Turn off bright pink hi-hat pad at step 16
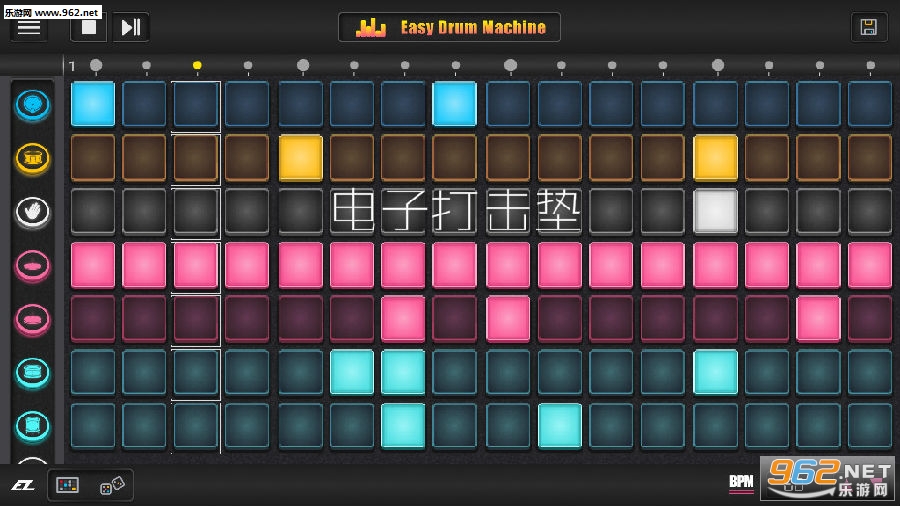Viewport: 900px width, 506px height. (870, 265)
